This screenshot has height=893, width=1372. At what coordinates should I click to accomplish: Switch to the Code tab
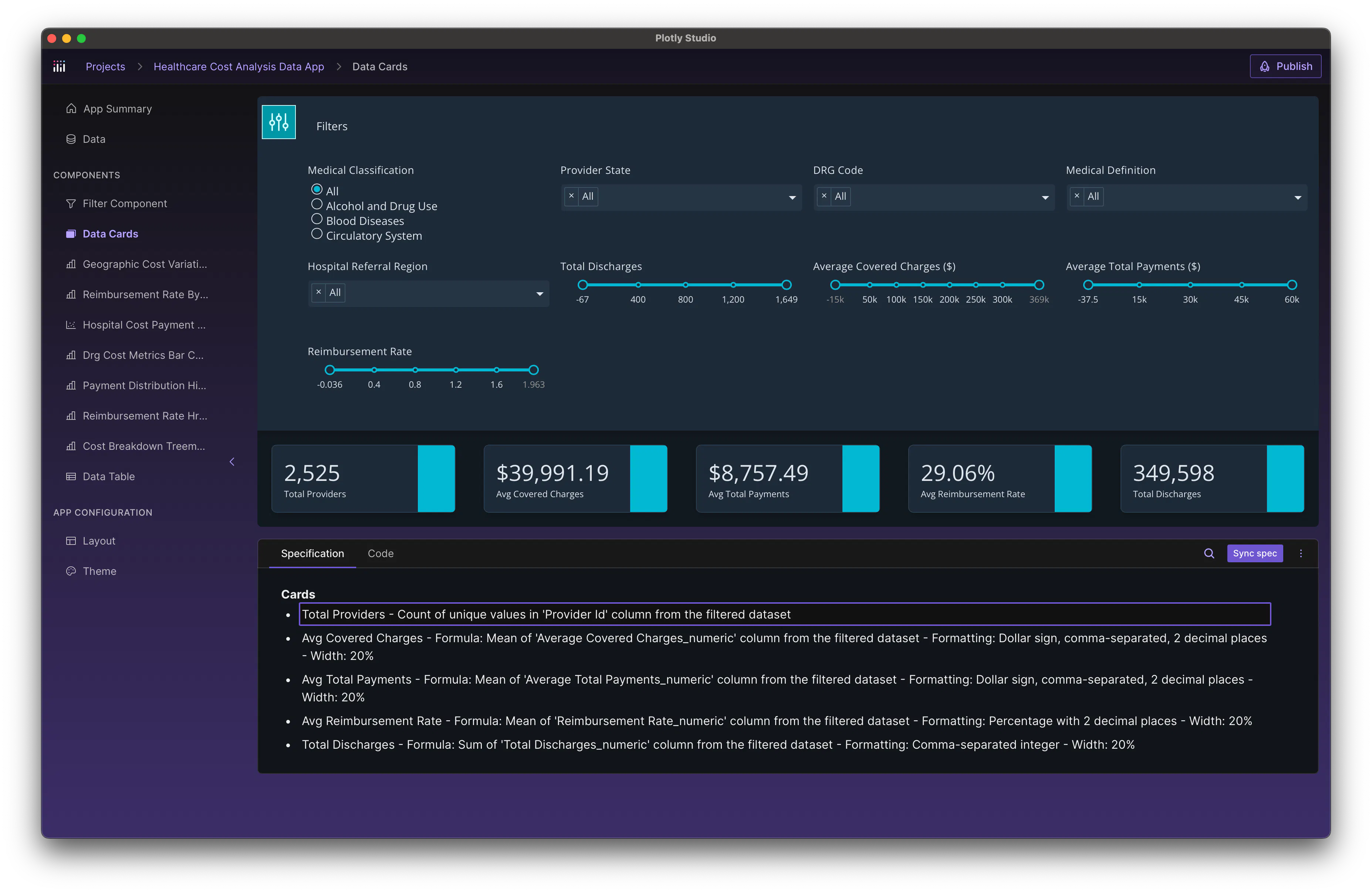[x=381, y=553]
